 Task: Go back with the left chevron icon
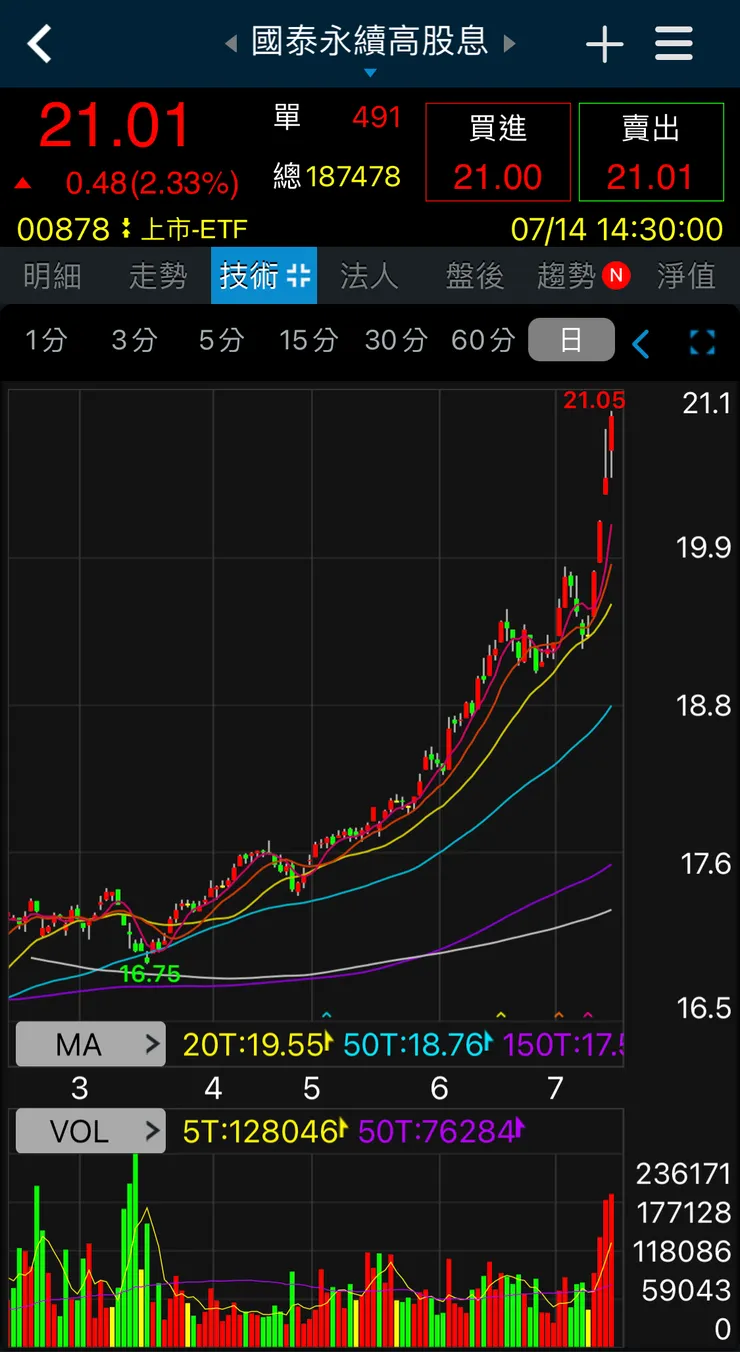tap(39, 44)
